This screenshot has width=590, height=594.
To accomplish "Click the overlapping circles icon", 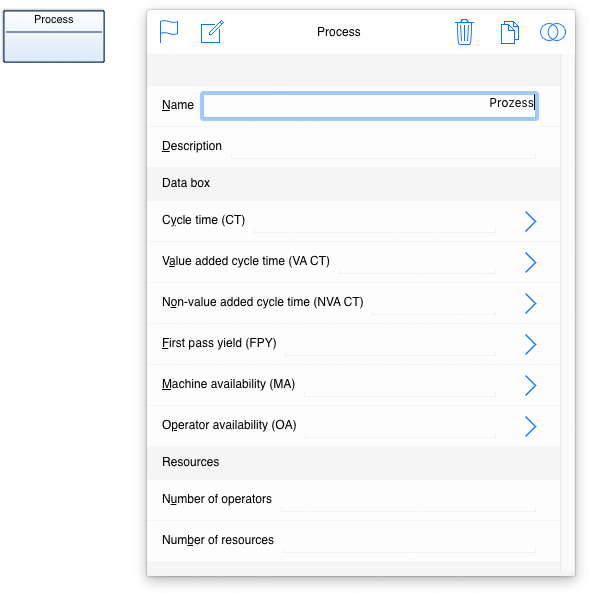I will click(553, 32).
